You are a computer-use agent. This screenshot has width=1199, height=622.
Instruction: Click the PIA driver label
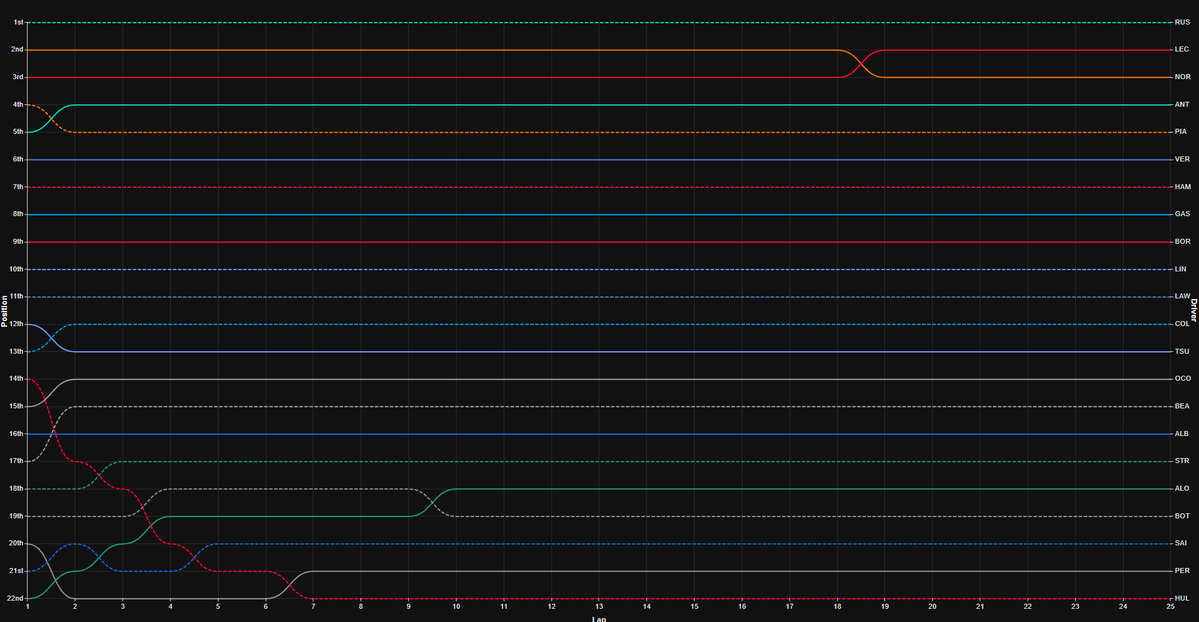click(x=1181, y=132)
